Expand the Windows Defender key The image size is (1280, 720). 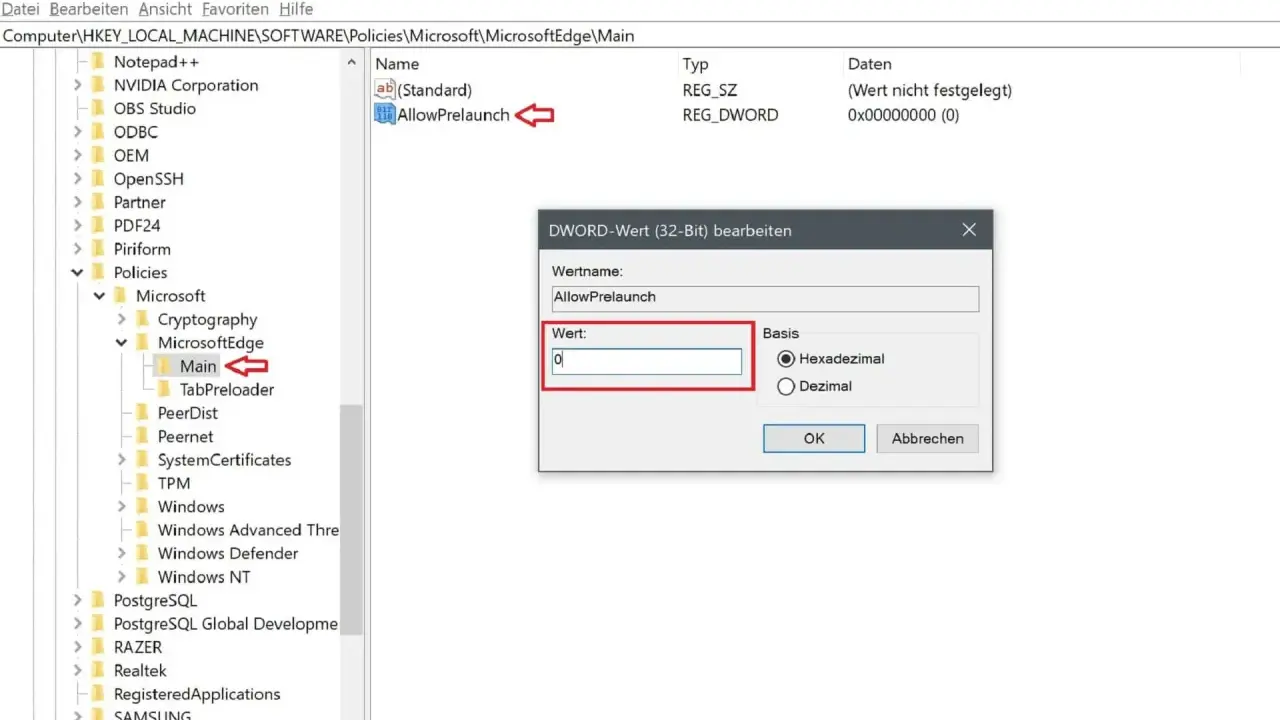(x=122, y=554)
